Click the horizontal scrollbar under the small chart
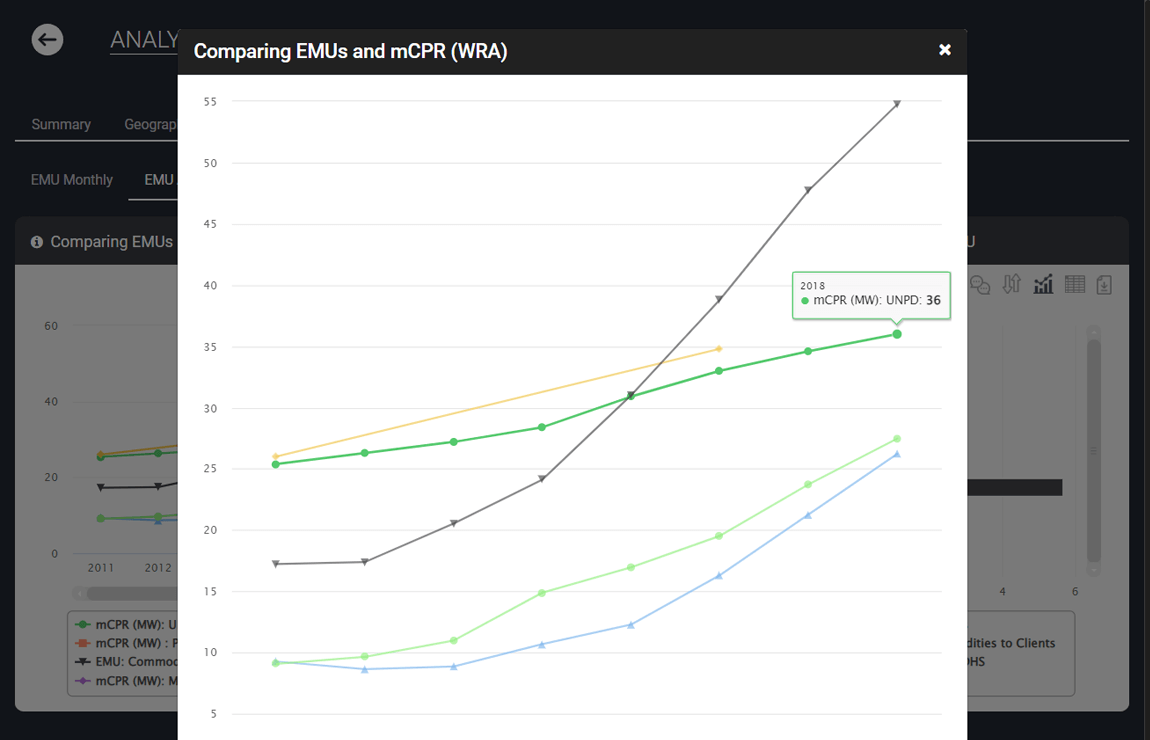Viewport: 1150px width, 740px height. point(125,593)
